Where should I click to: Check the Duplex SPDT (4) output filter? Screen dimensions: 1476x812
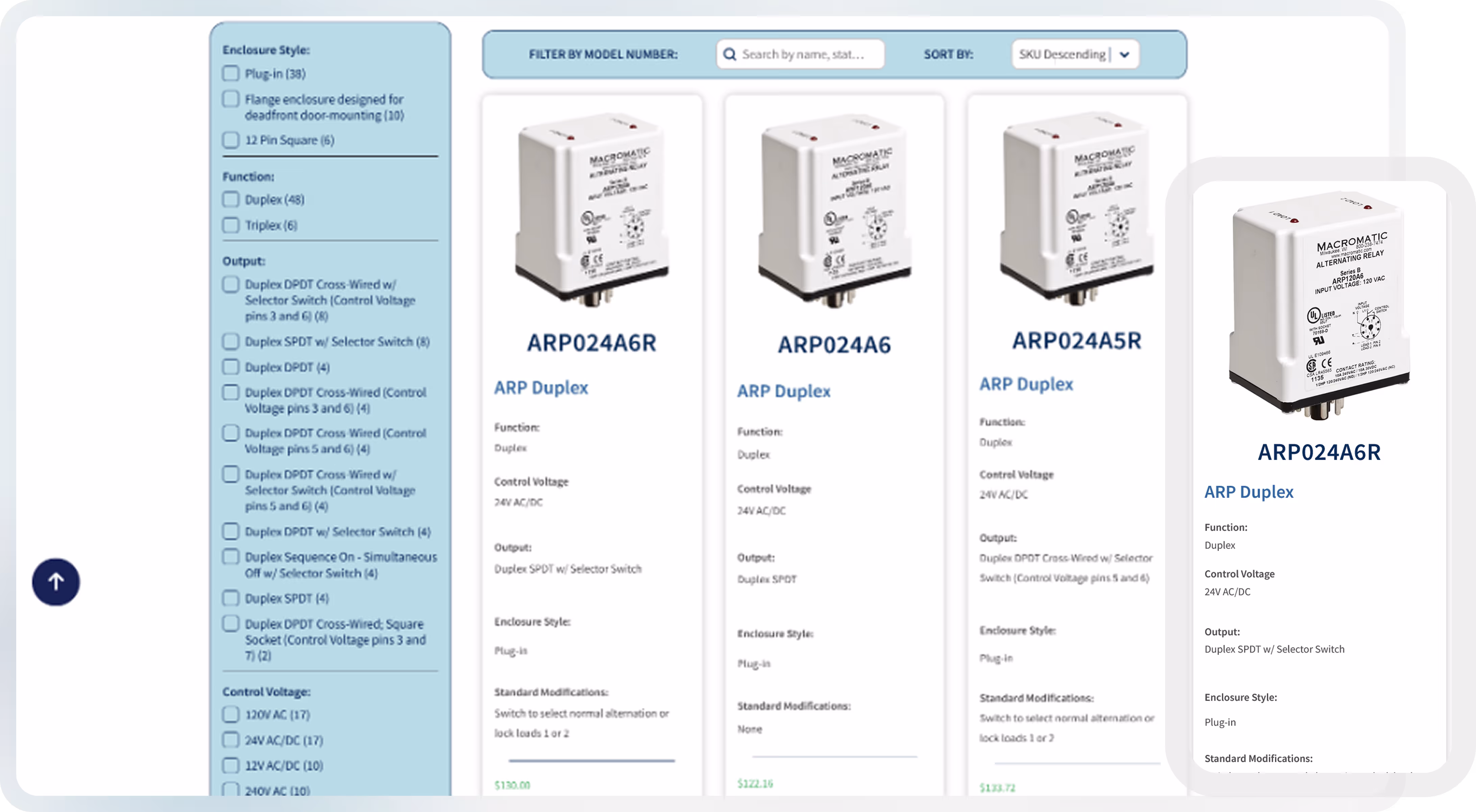230,599
